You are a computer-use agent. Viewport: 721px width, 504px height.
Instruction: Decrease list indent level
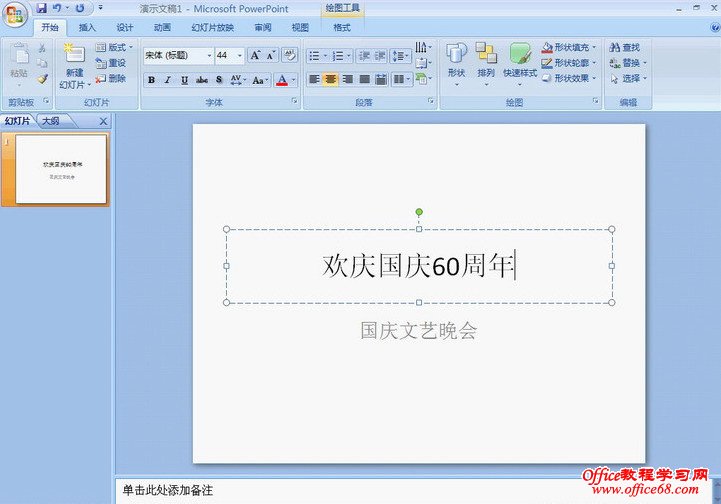pos(364,56)
